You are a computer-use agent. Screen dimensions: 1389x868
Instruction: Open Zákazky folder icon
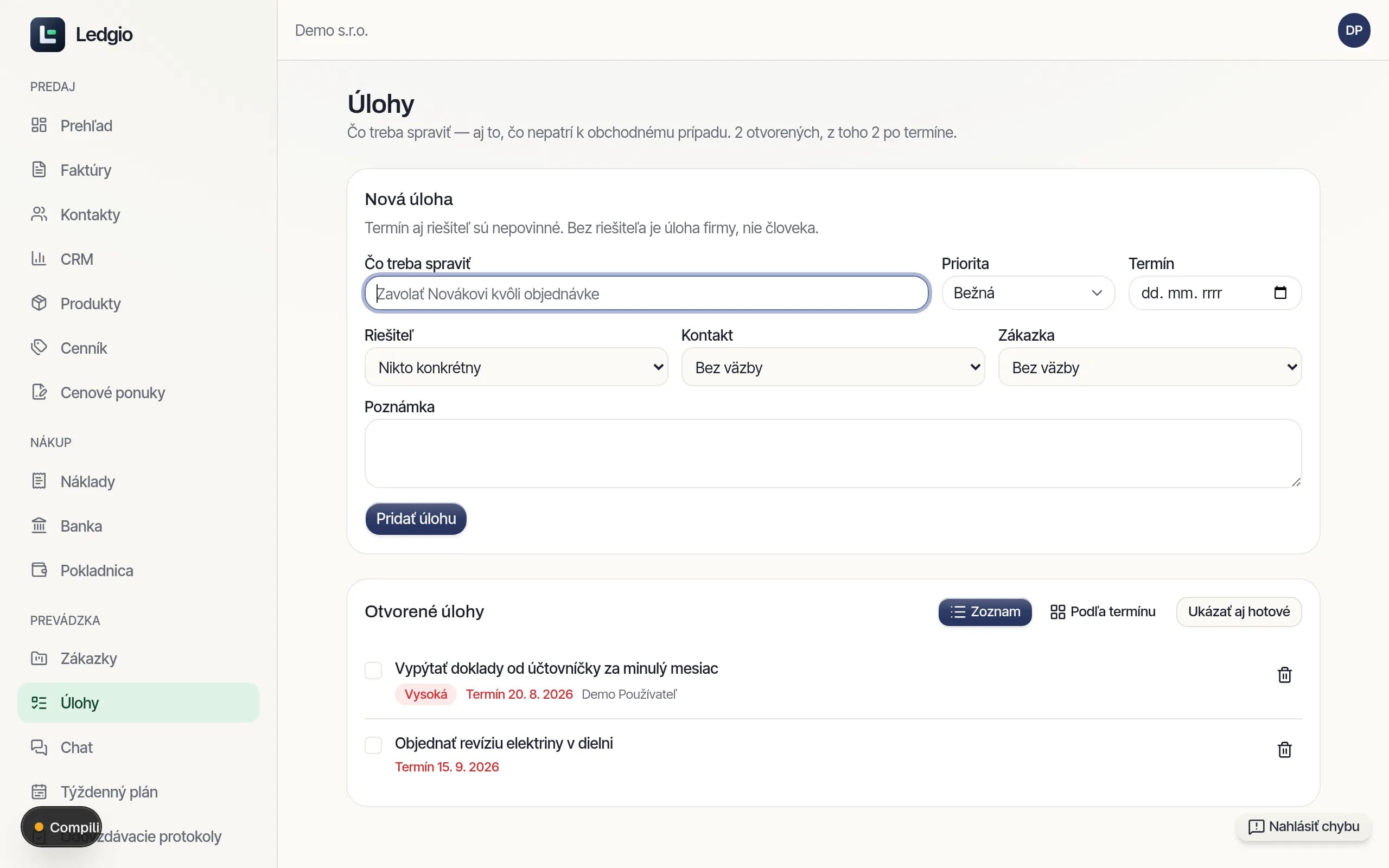39,659
